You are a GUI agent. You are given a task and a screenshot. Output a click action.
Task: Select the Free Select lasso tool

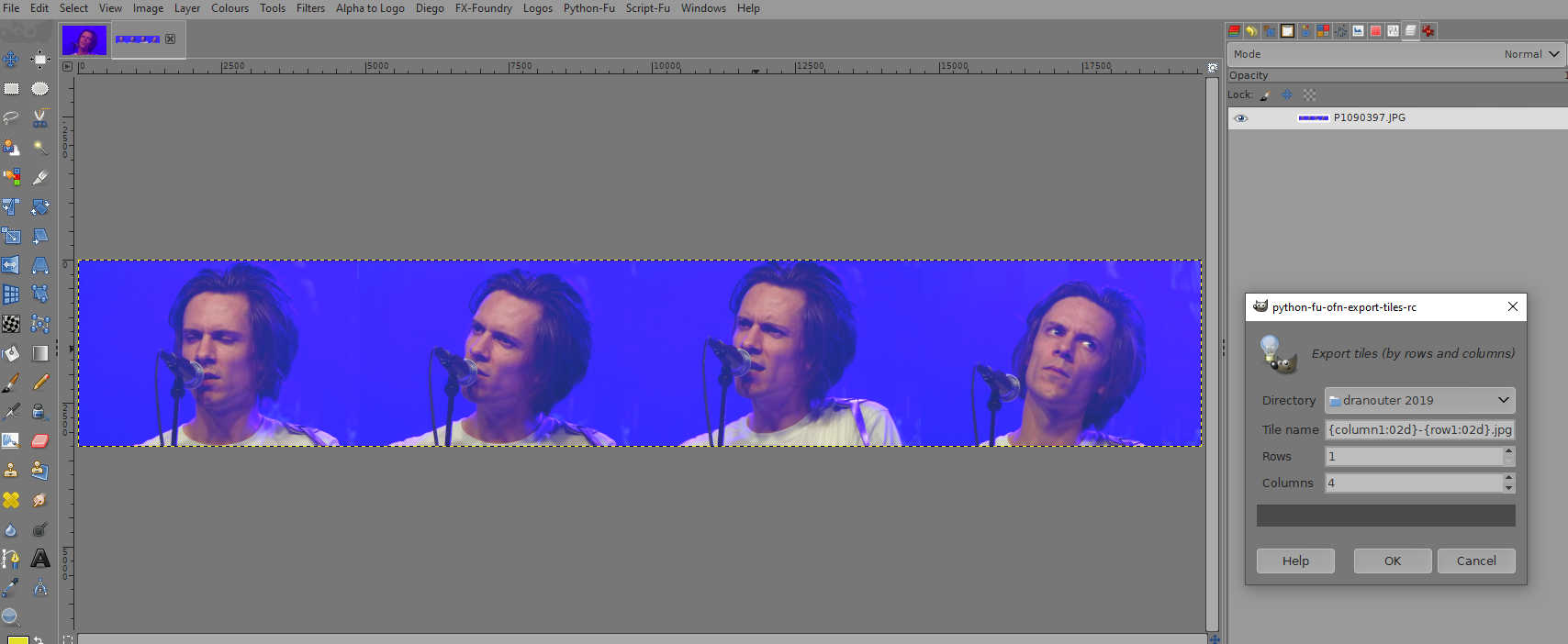[11, 118]
